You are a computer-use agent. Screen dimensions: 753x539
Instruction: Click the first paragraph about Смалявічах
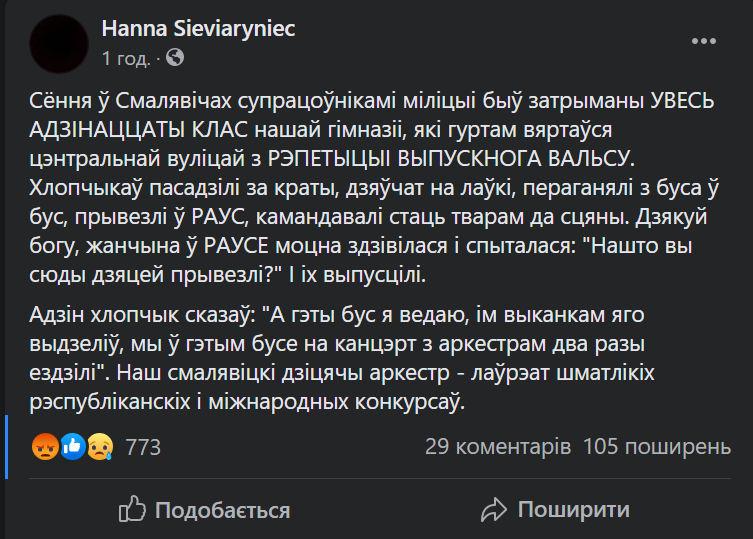[x=374, y=188]
